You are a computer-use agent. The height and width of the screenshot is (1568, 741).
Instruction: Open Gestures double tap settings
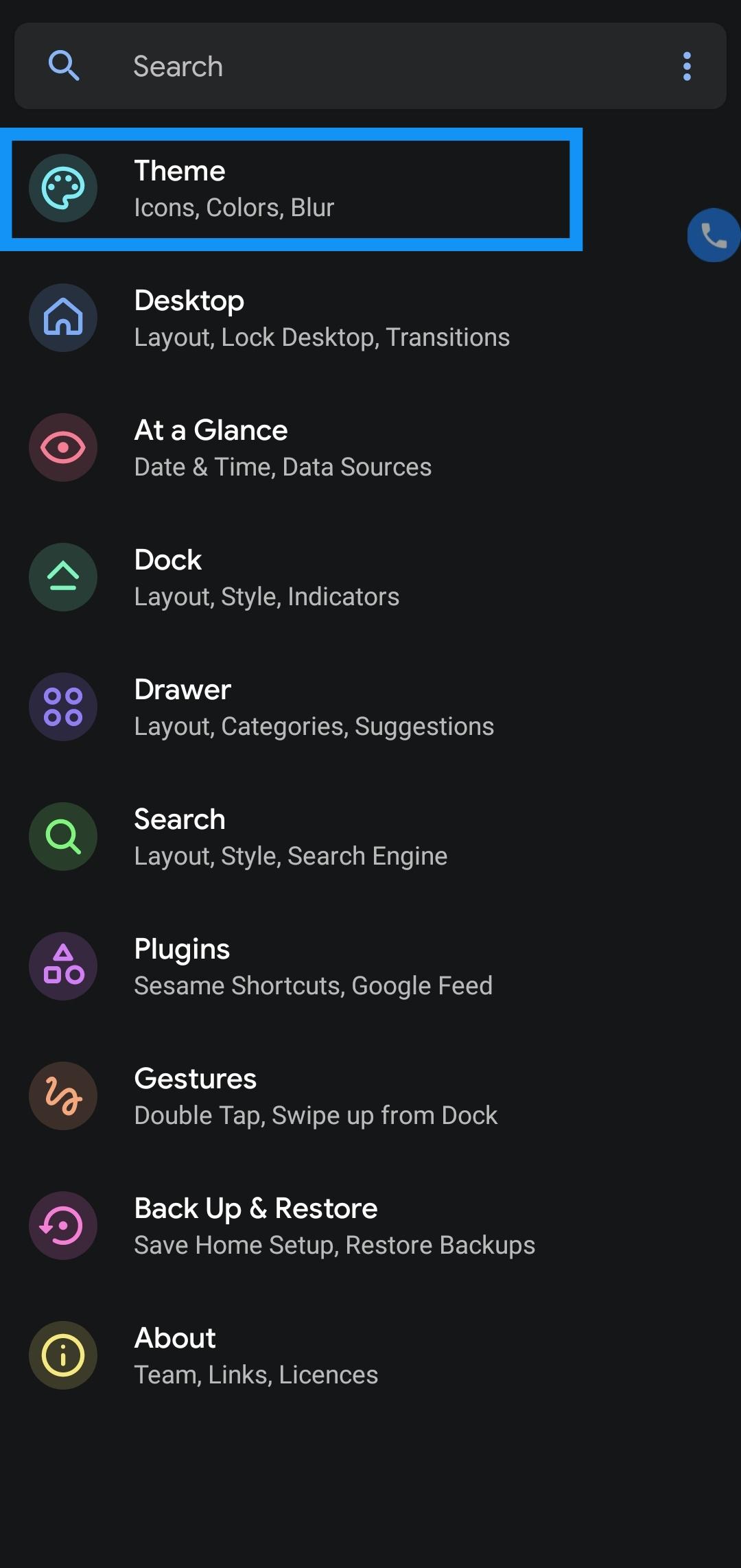click(x=370, y=1096)
